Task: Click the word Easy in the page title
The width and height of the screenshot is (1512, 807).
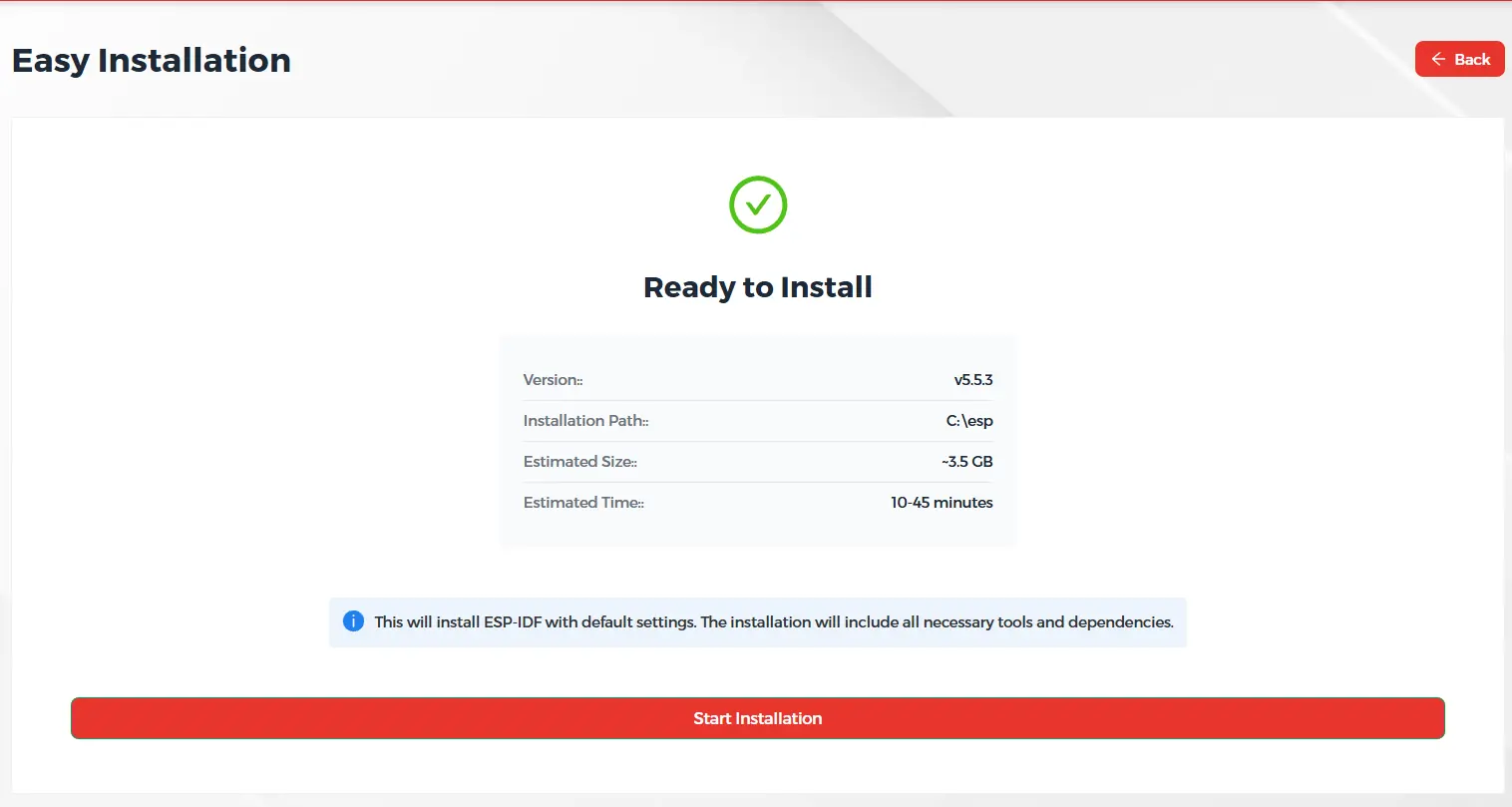Action: (x=50, y=61)
